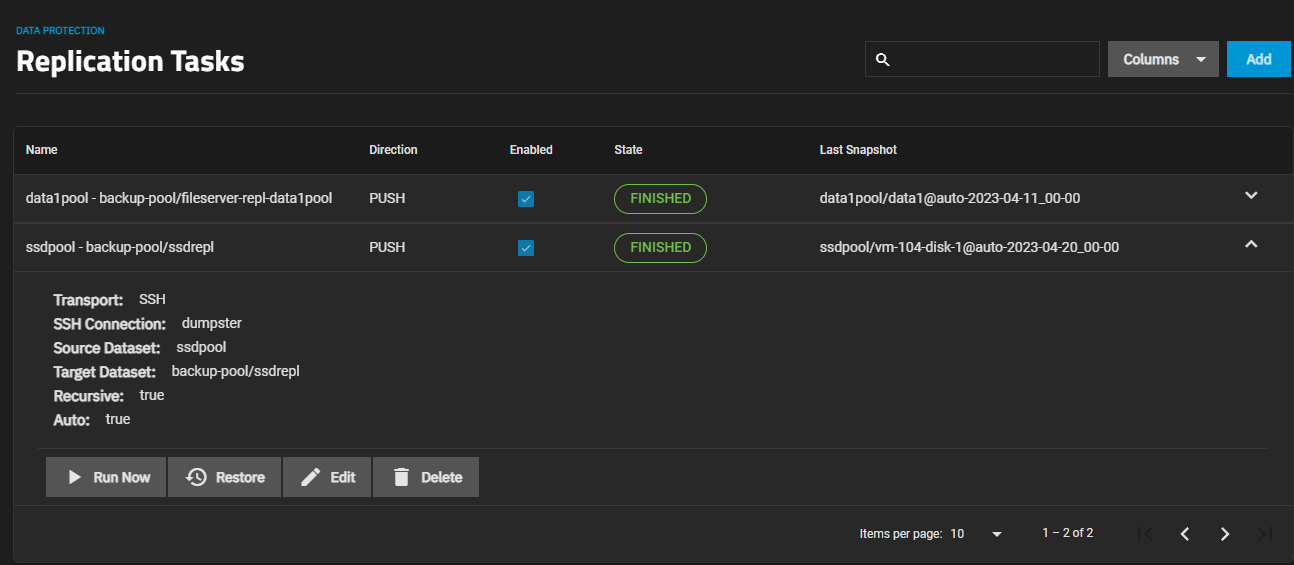Click the search magnifier icon
This screenshot has height=565, width=1294.
tap(882, 60)
